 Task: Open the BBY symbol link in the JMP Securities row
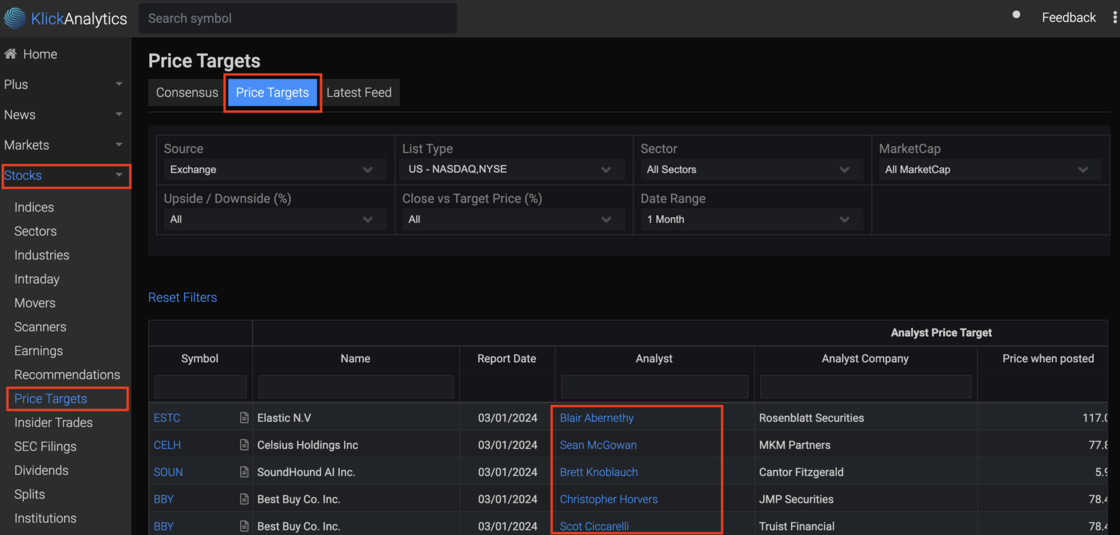(x=164, y=499)
